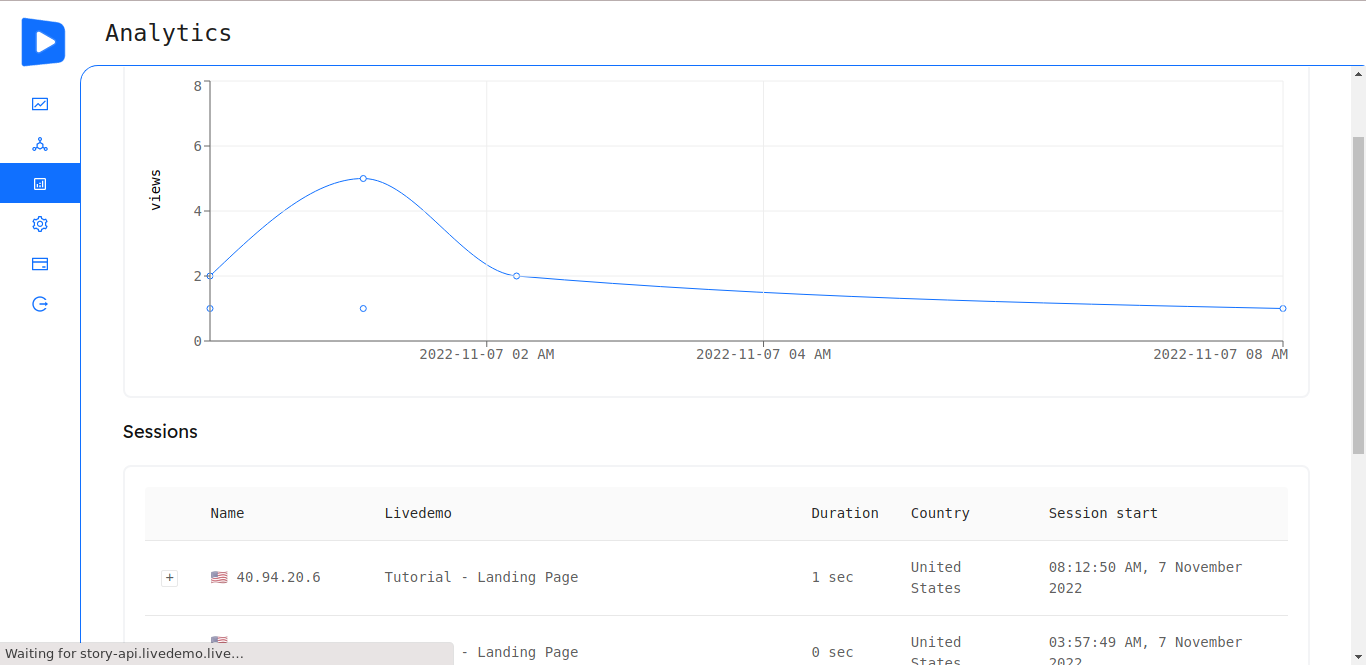The height and width of the screenshot is (665, 1366).
Task: Click the 2-view data point after 02 AM
Action: tap(516, 276)
